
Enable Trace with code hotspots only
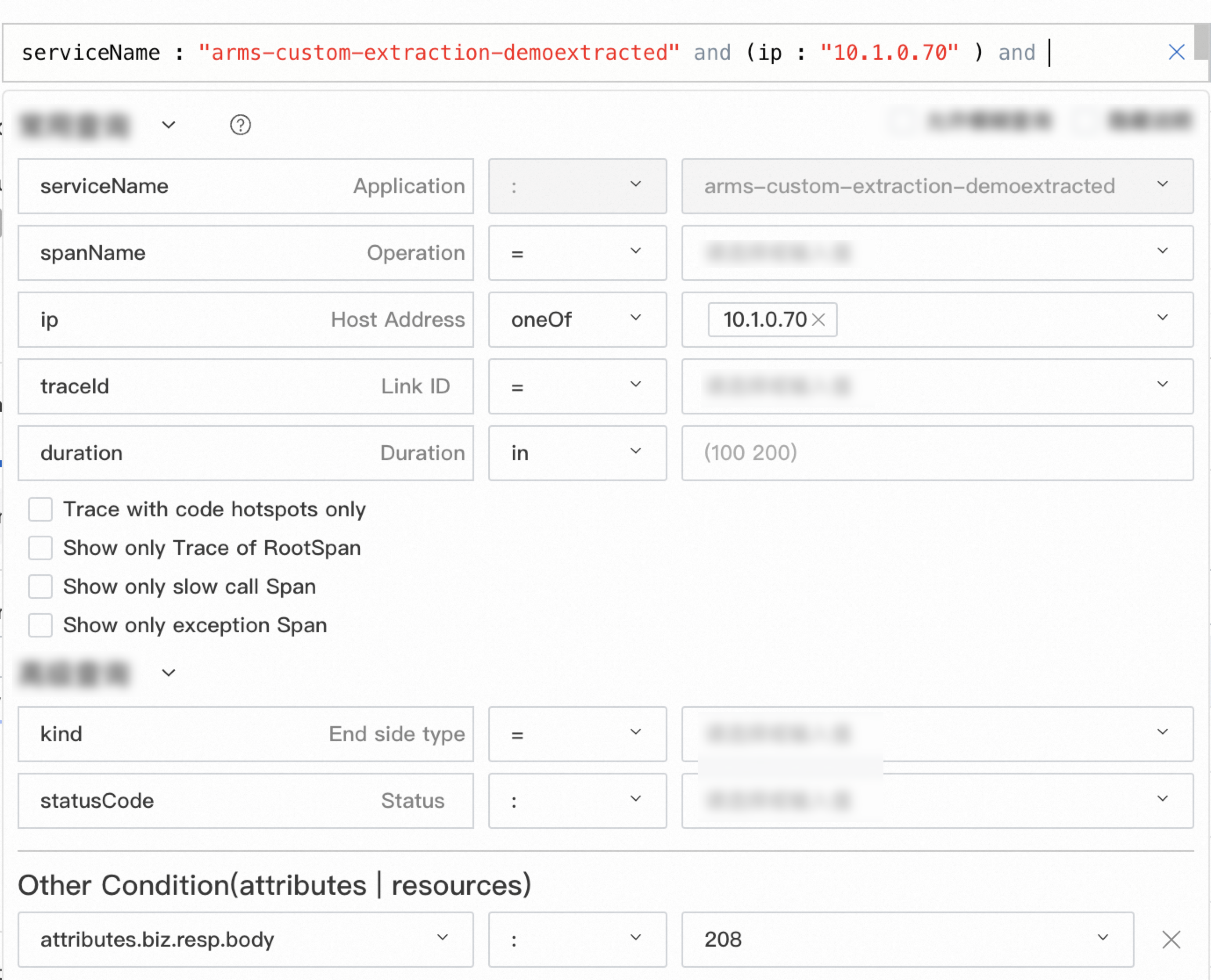[x=41, y=509]
